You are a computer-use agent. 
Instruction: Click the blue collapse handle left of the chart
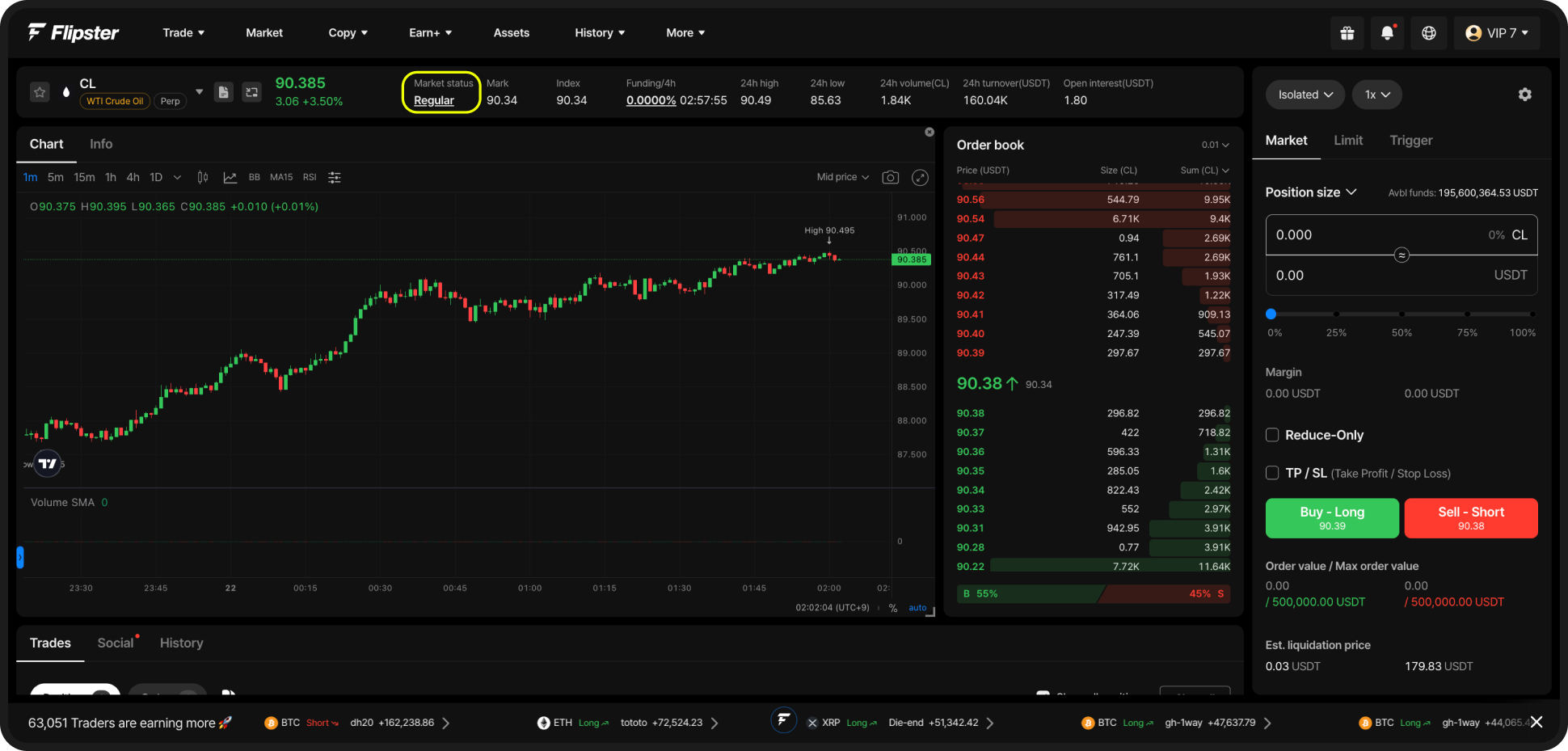[x=20, y=557]
